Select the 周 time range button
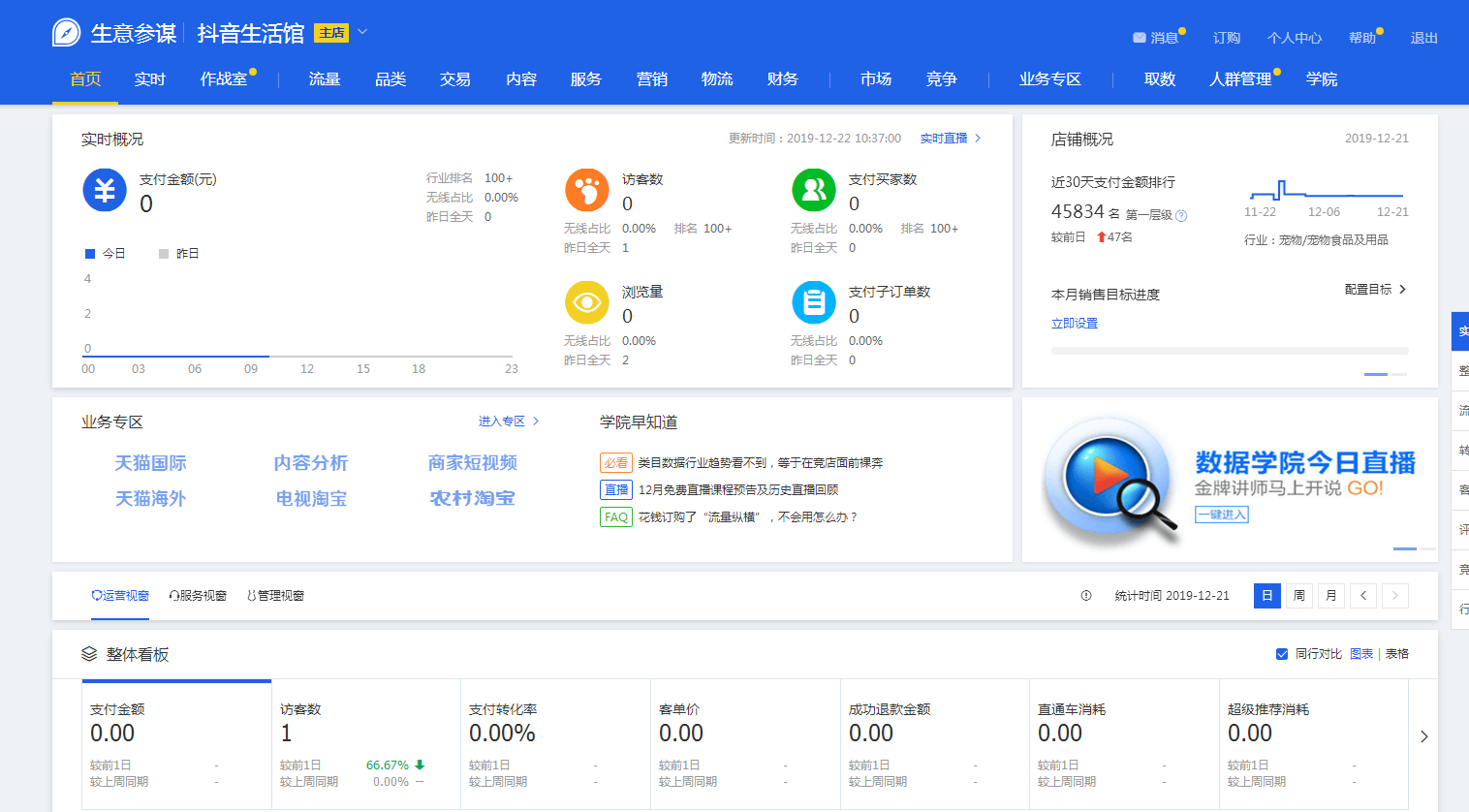This screenshot has width=1469, height=812. tap(1299, 596)
